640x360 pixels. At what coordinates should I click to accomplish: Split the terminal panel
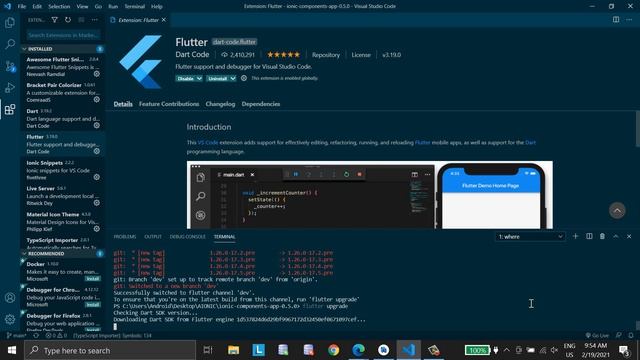[589, 236]
